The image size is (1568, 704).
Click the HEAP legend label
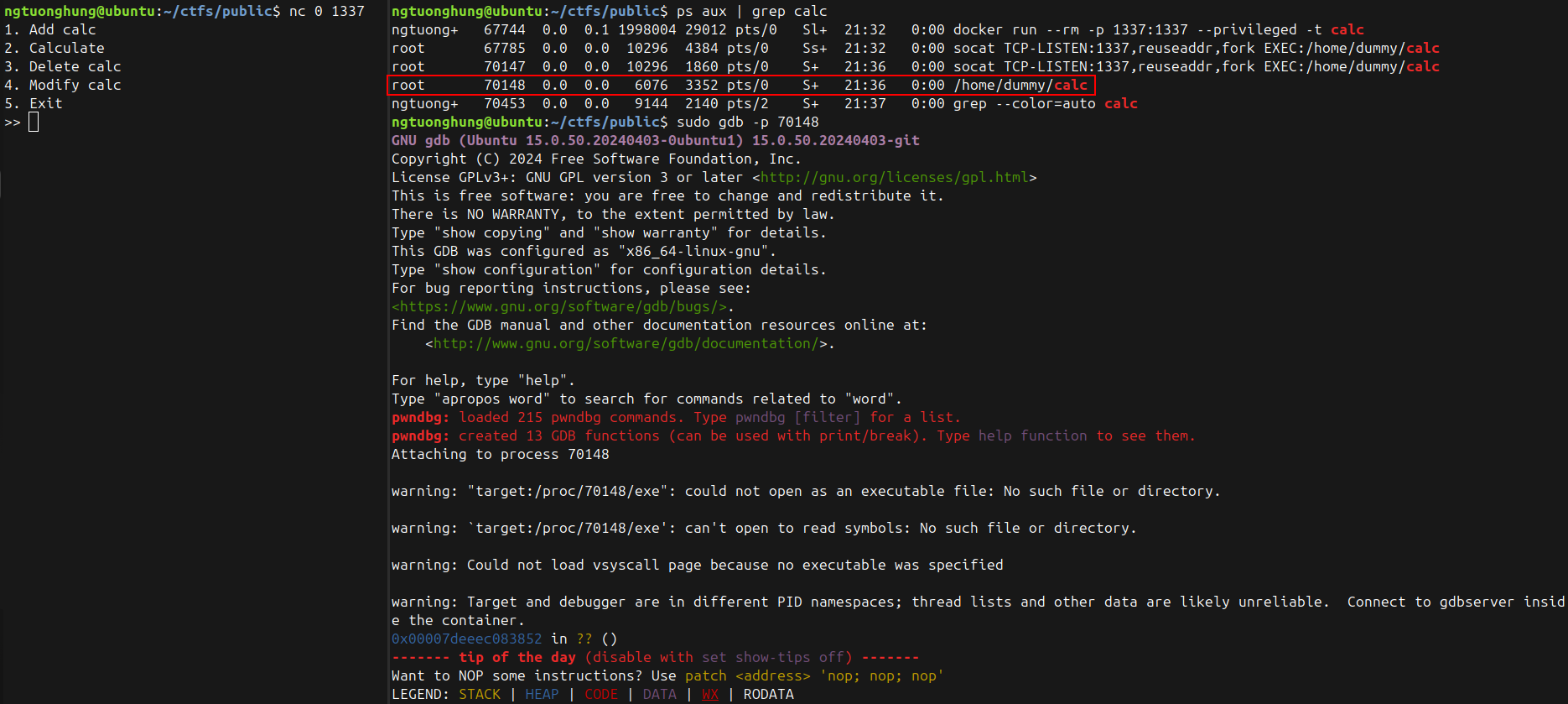click(x=542, y=695)
